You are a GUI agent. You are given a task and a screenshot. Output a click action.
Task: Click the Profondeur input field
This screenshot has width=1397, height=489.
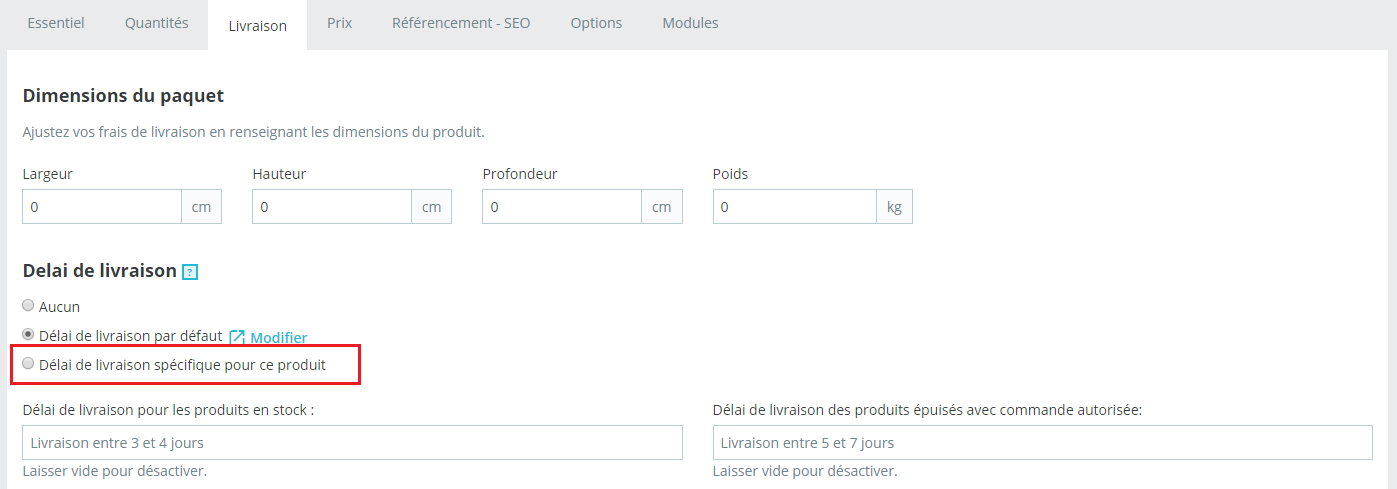pos(562,207)
